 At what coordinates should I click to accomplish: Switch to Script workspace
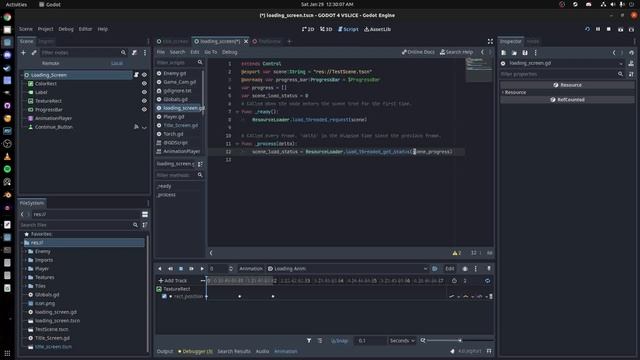click(x=348, y=29)
